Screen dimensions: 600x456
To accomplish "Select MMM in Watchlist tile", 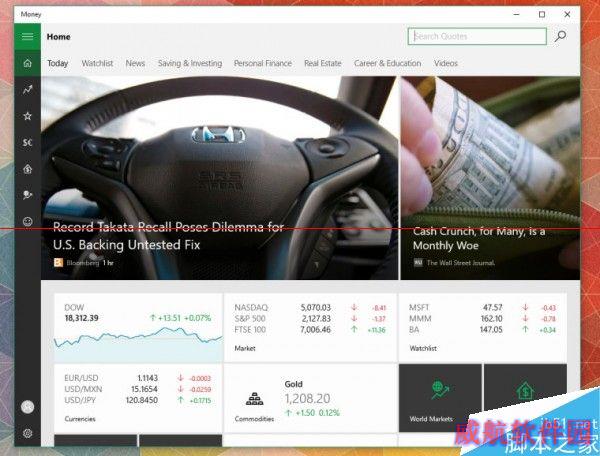I will pos(482,319).
